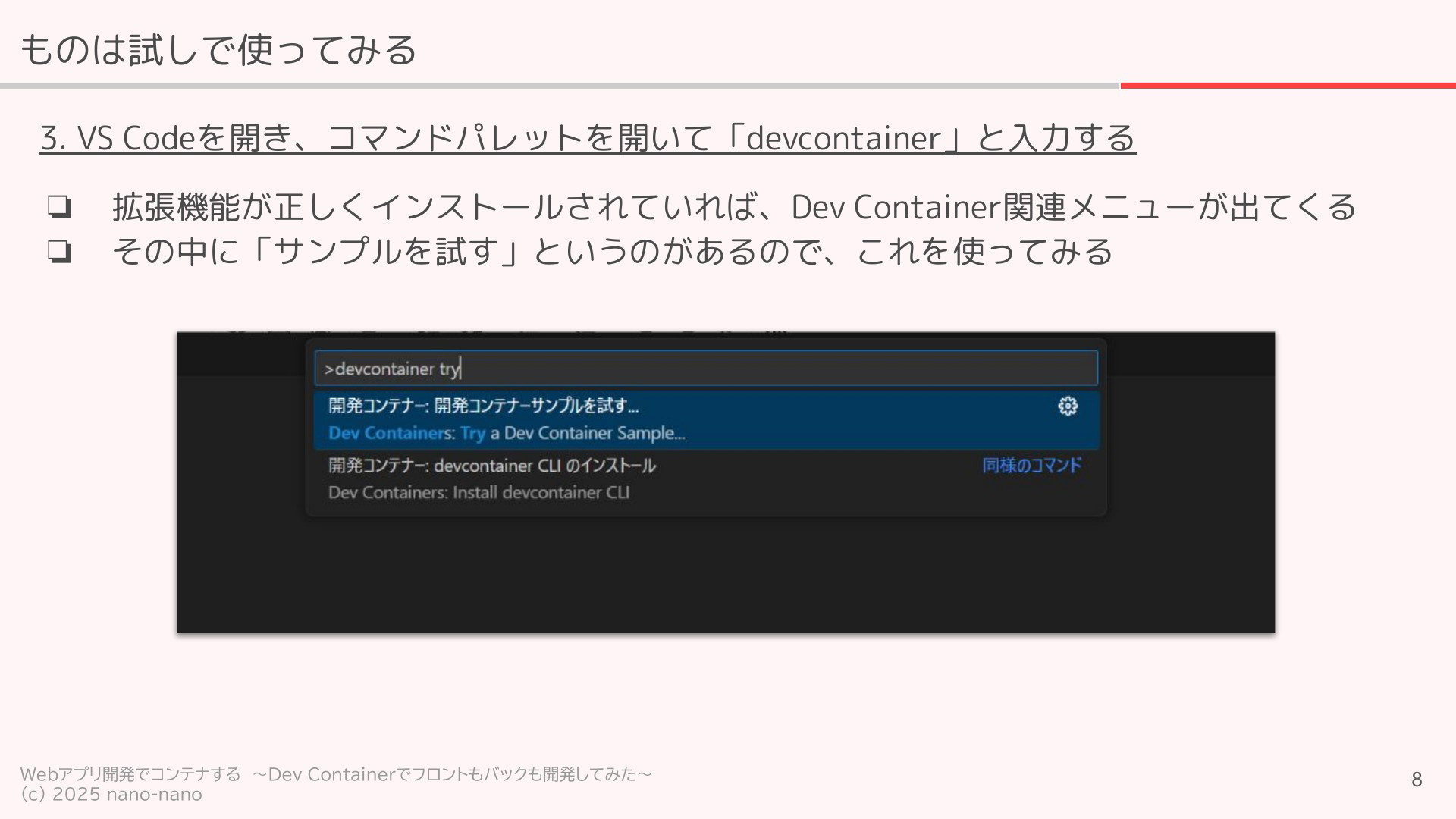This screenshot has height=819, width=1456.
Task: Click footer text '(c) 2025 nano-nano'
Action: pos(111,795)
